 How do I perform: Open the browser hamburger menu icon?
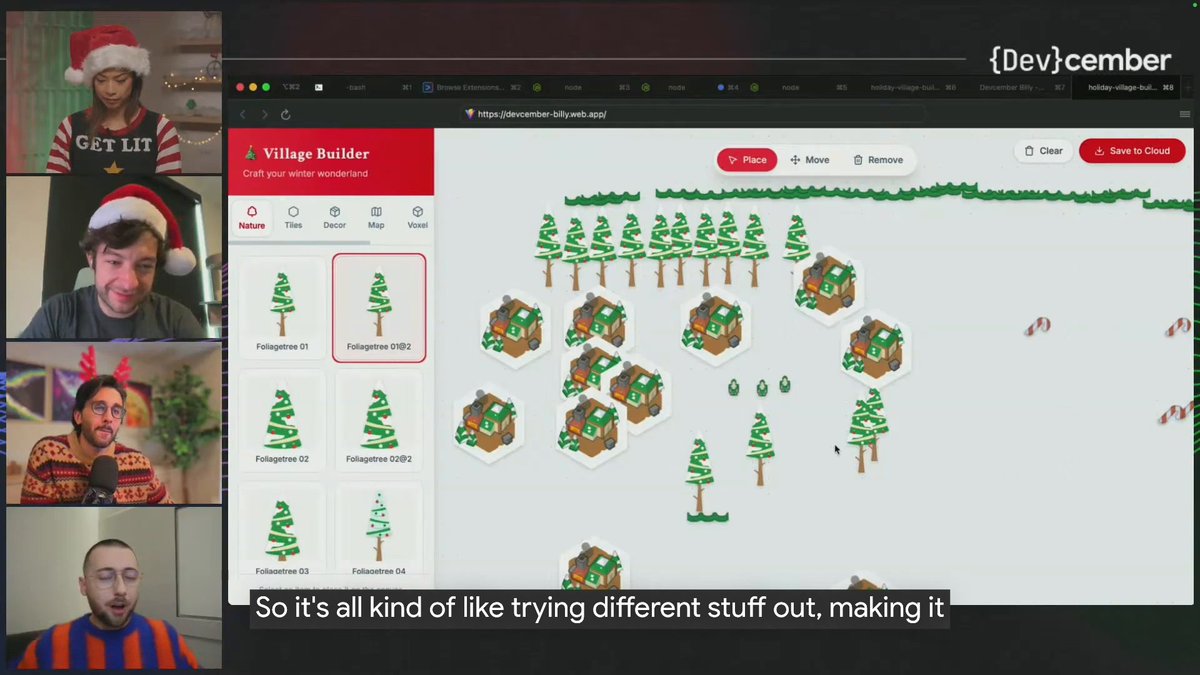click(1184, 114)
